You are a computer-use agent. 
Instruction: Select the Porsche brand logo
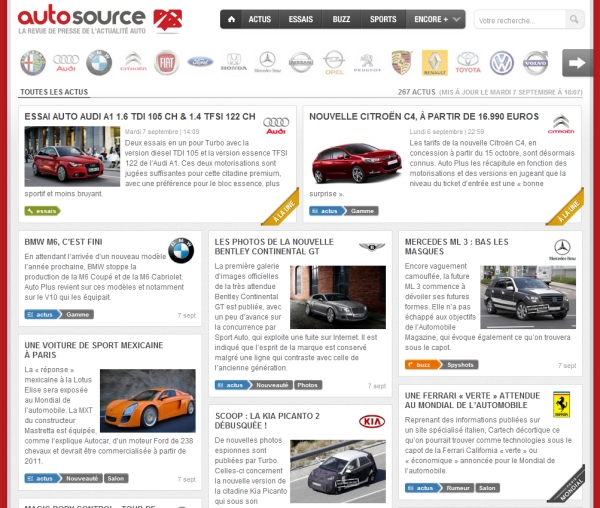click(401, 62)
